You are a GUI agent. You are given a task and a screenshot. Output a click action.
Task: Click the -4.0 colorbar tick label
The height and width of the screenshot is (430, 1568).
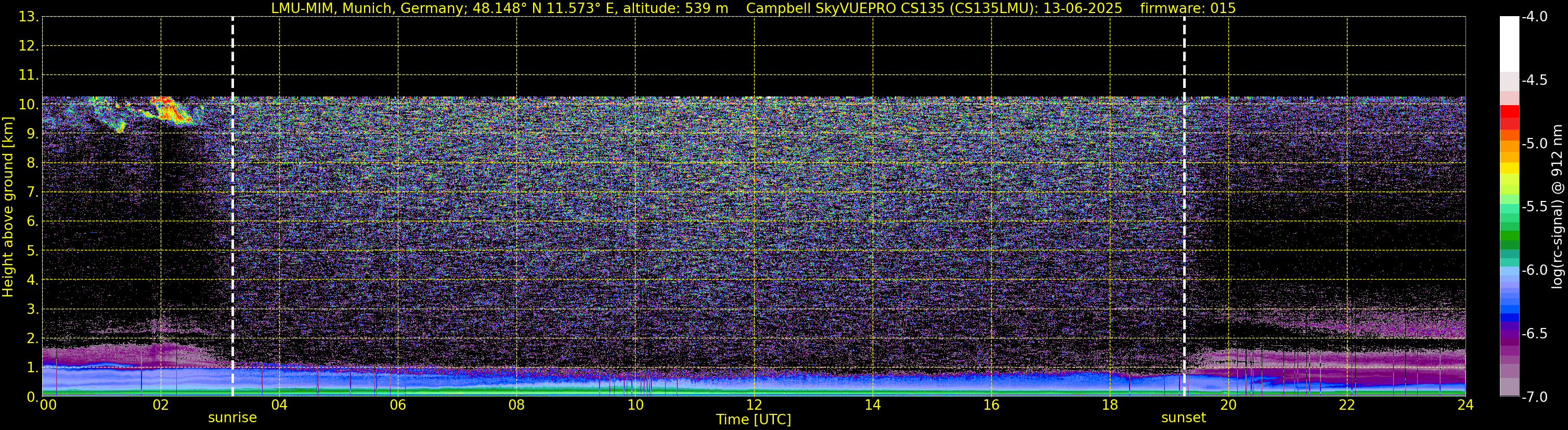(1534, 17)
